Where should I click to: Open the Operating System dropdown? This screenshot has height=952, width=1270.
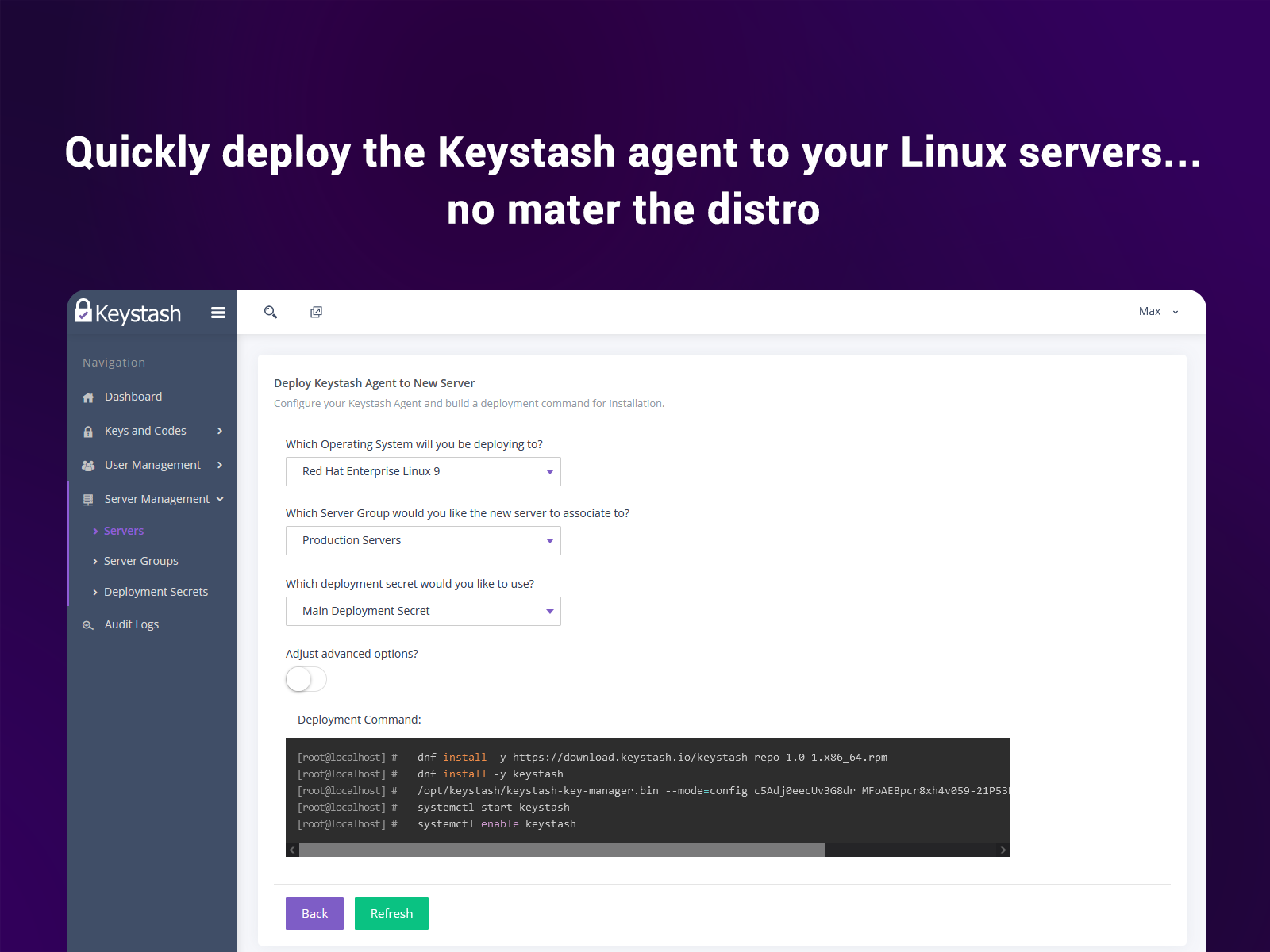coord(423,471)
